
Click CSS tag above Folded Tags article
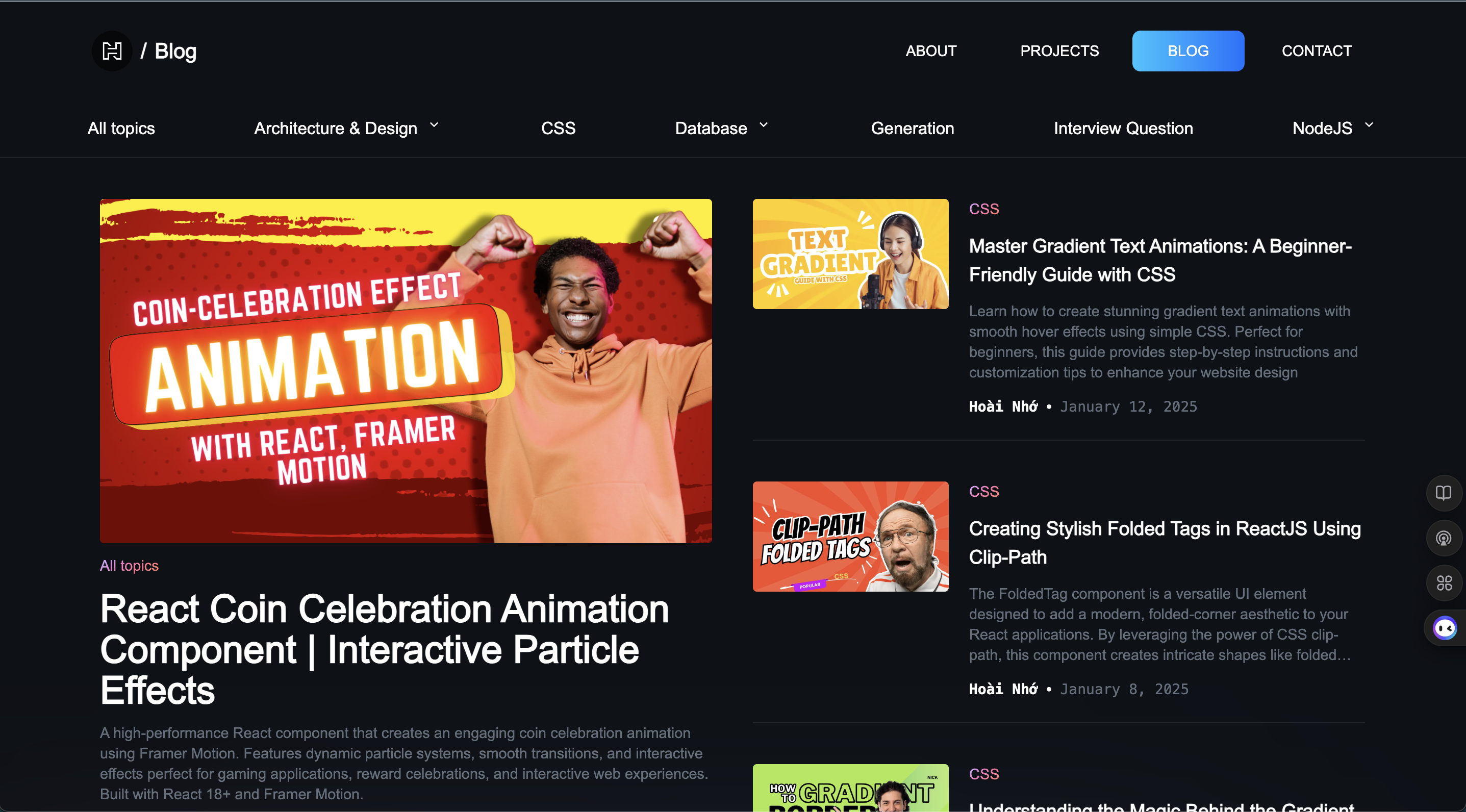[x=984, y=492]
